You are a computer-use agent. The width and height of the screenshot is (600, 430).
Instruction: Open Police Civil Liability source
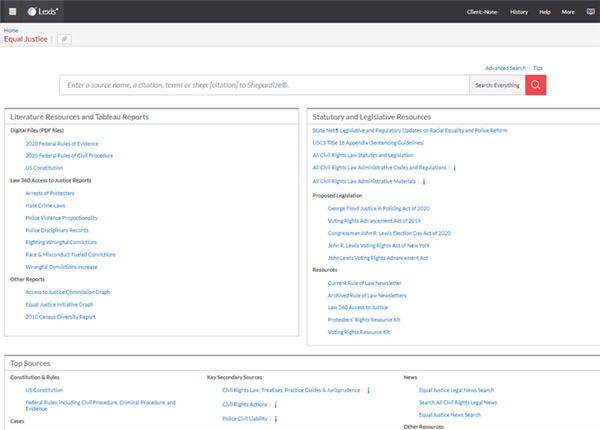tap(245, 419)
